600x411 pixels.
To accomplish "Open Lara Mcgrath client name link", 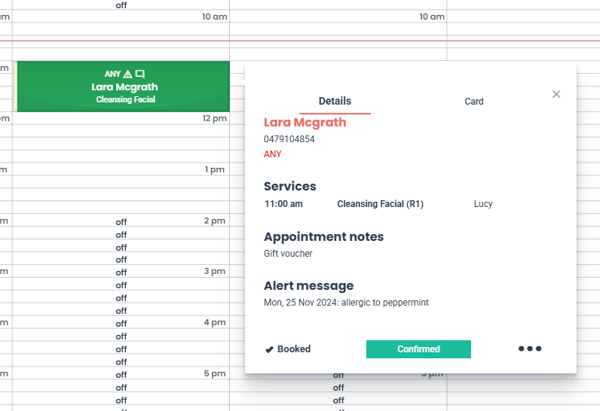I will coord(305,122).
